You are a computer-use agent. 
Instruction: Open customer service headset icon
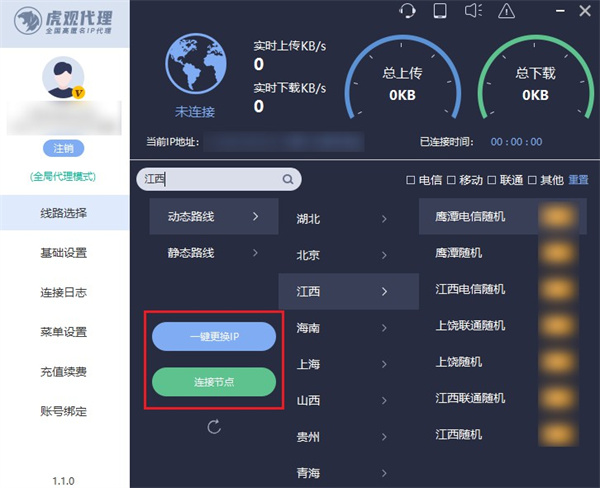(407, 11)
